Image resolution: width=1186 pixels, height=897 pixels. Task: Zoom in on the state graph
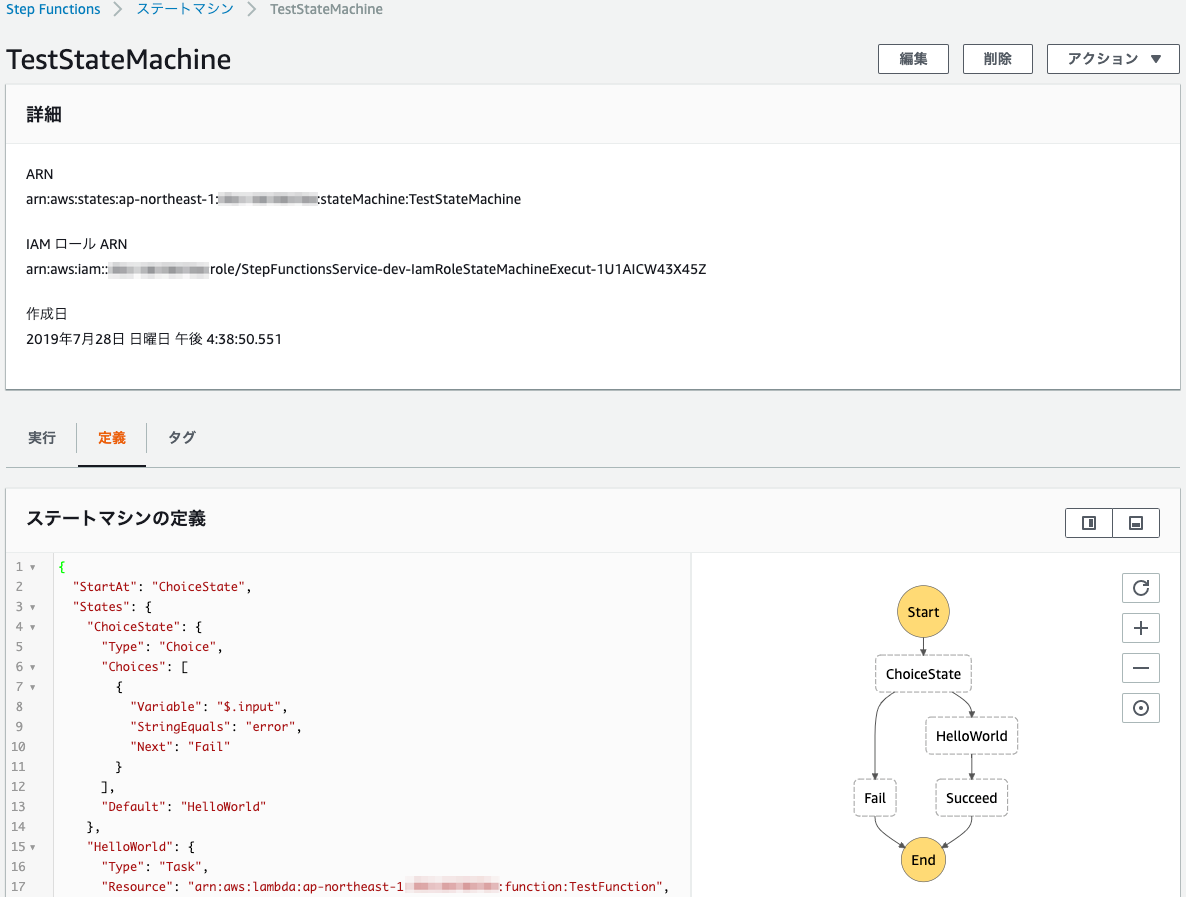[1140, 628]
